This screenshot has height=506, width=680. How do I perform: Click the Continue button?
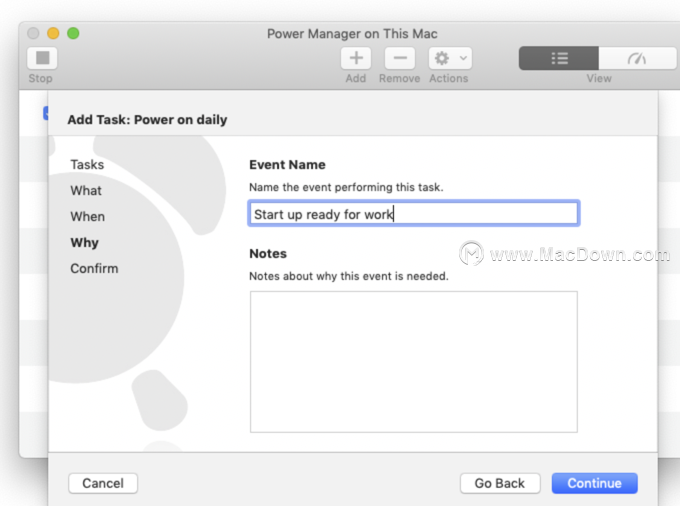(x=595, y=483)
